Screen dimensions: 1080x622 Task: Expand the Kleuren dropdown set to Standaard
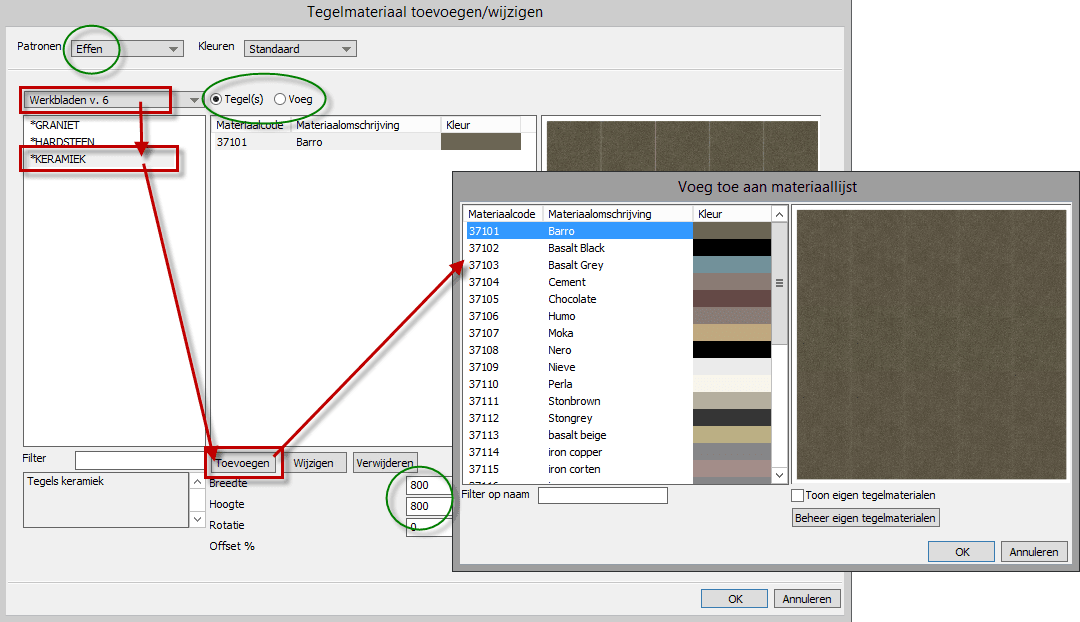pos(300,49)
